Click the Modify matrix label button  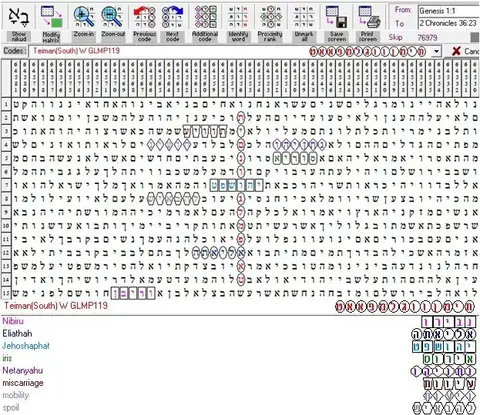pos(51,37)
